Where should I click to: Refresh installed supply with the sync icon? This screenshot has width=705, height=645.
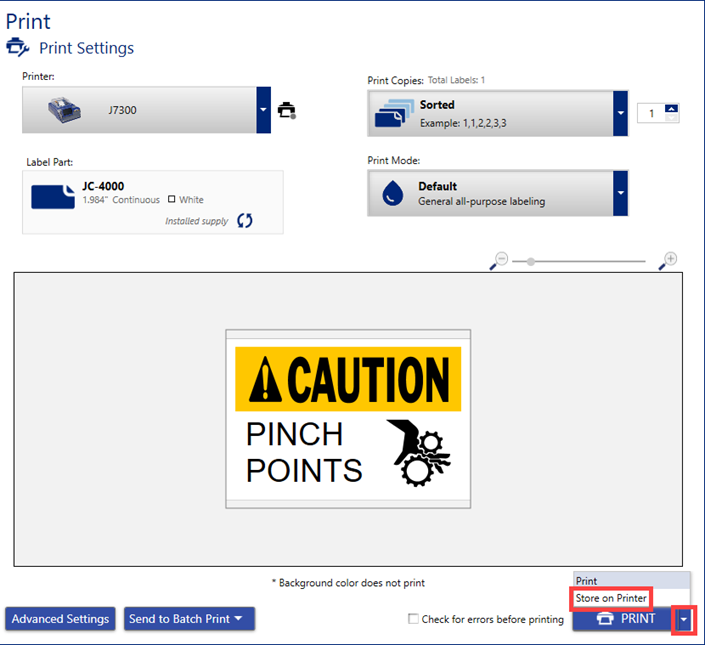click(245, 220)
